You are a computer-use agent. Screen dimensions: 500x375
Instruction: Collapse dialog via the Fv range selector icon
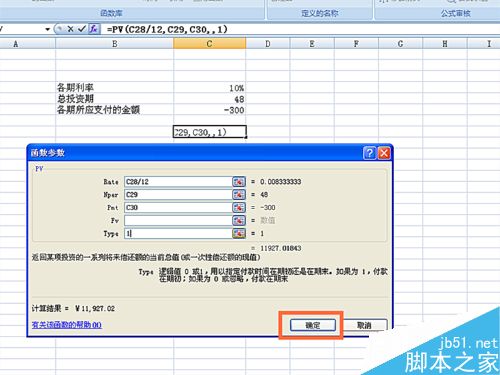239,220
